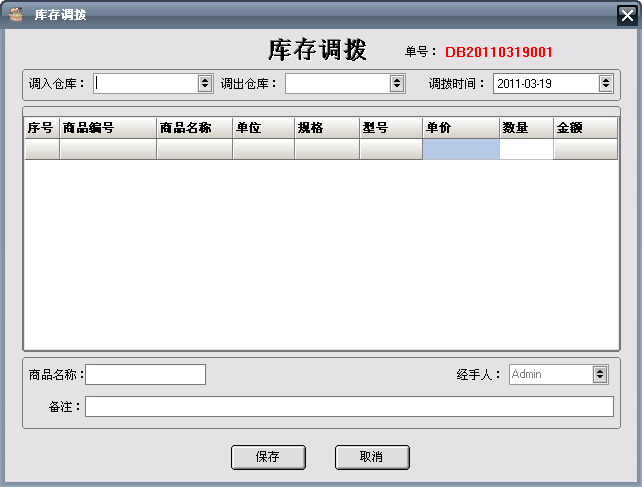Click the 商品名称 column header
Image resolution: width=642 pixels, height=487 pixels.
pos(194,128)
